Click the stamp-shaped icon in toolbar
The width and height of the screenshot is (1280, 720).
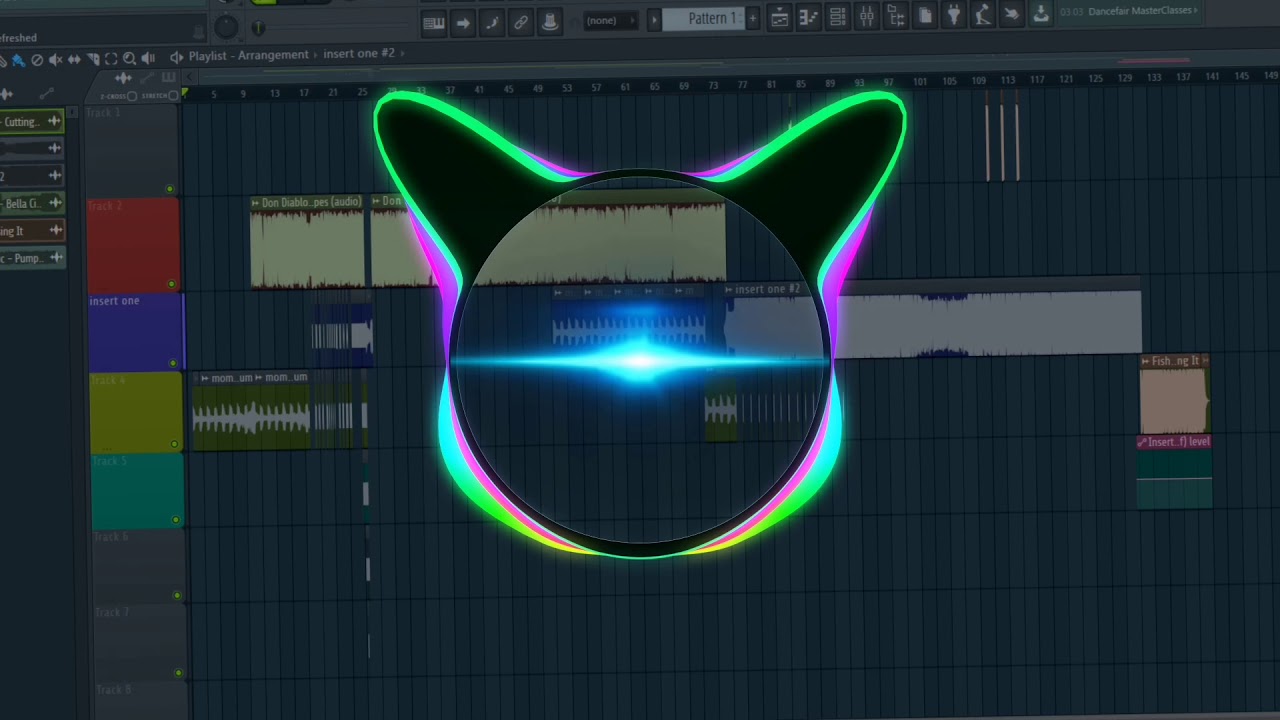tap(549, 21)
